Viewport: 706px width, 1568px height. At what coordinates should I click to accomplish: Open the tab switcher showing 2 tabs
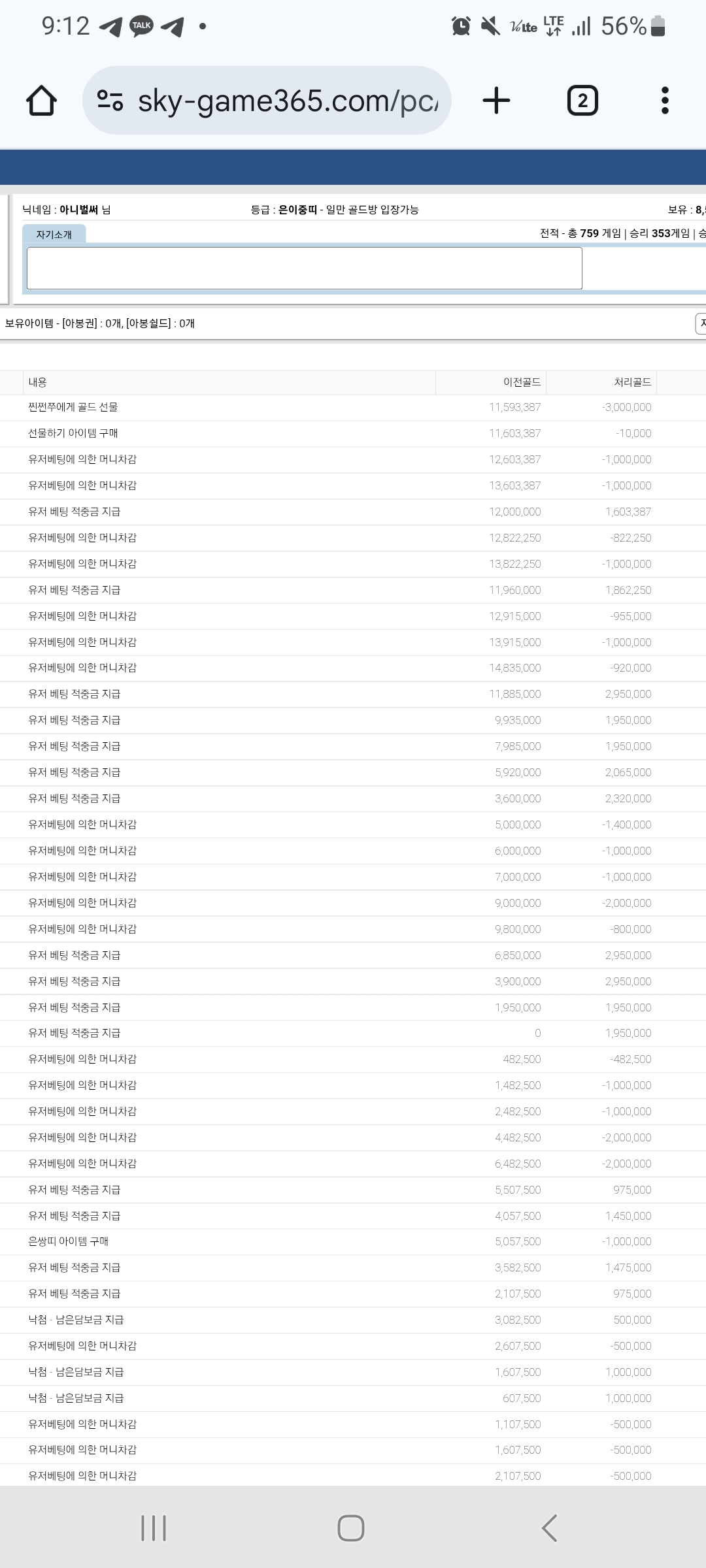[582, 101]
